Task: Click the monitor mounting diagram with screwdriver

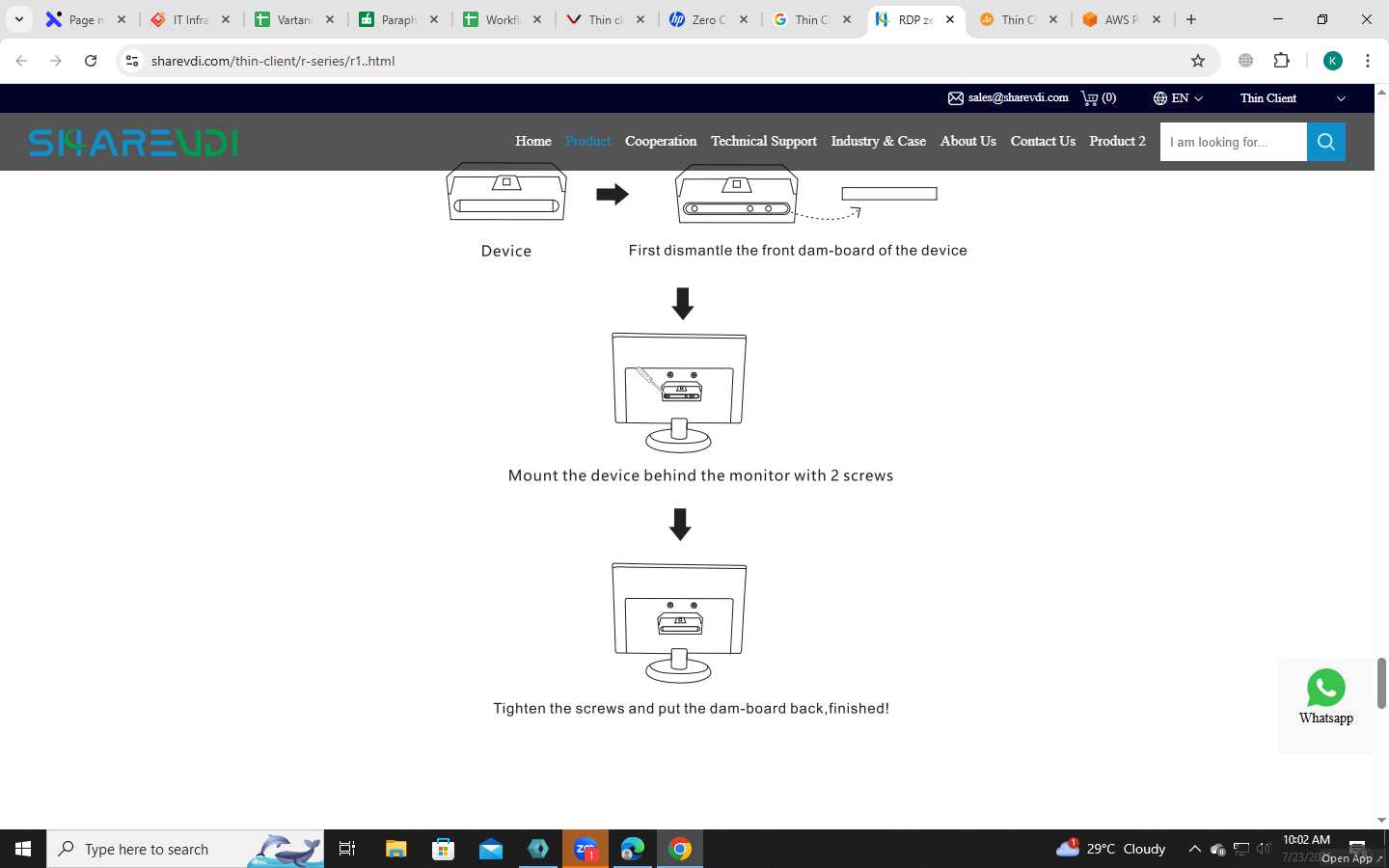Action: 679,393
